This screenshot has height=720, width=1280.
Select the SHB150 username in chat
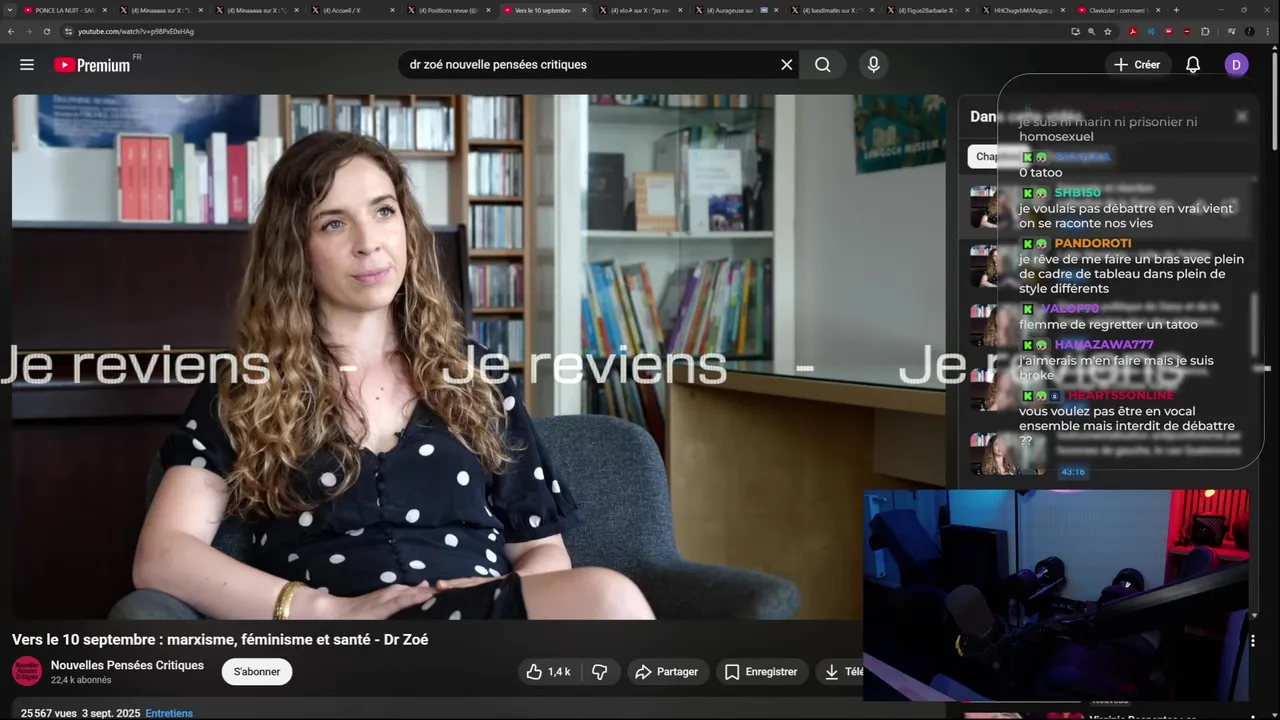(1077, 193)
